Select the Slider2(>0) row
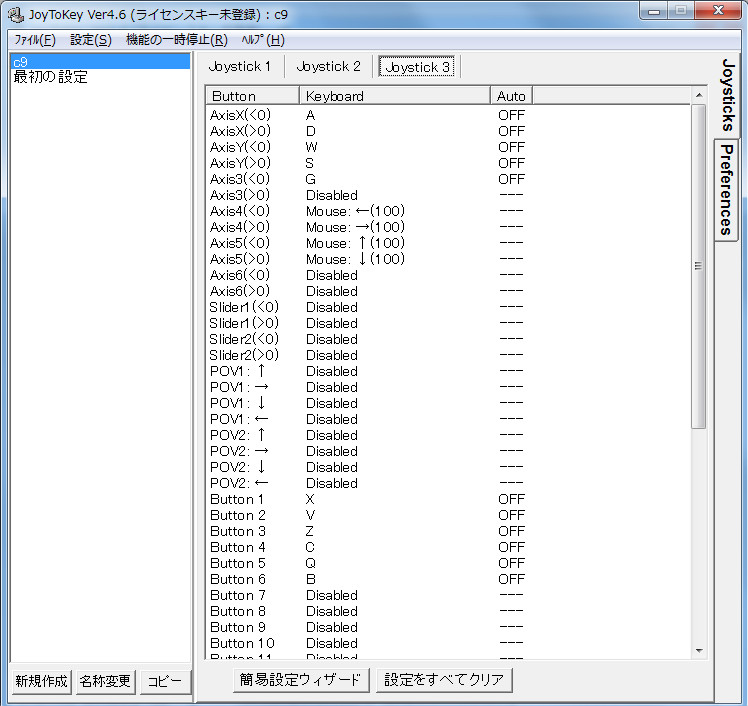Viewport: 748px width, 706px height. click(448, 355)
